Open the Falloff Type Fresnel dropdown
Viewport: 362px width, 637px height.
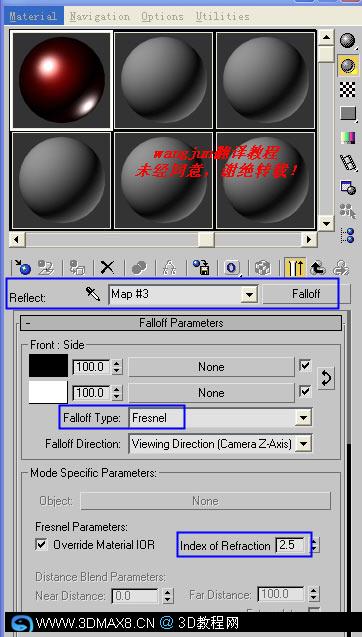[303, 417]
